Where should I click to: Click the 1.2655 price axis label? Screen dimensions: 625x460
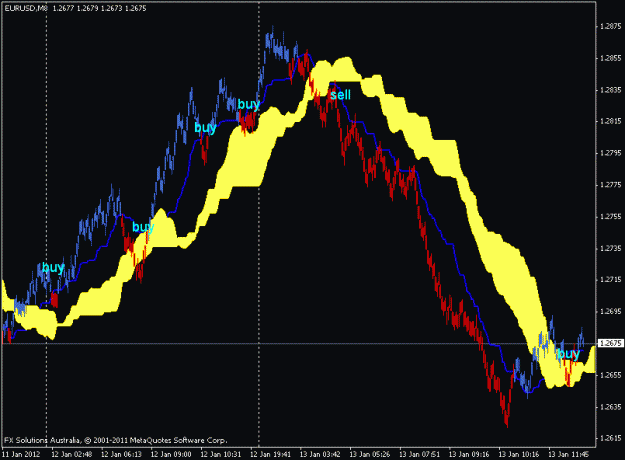coord(610,375)
